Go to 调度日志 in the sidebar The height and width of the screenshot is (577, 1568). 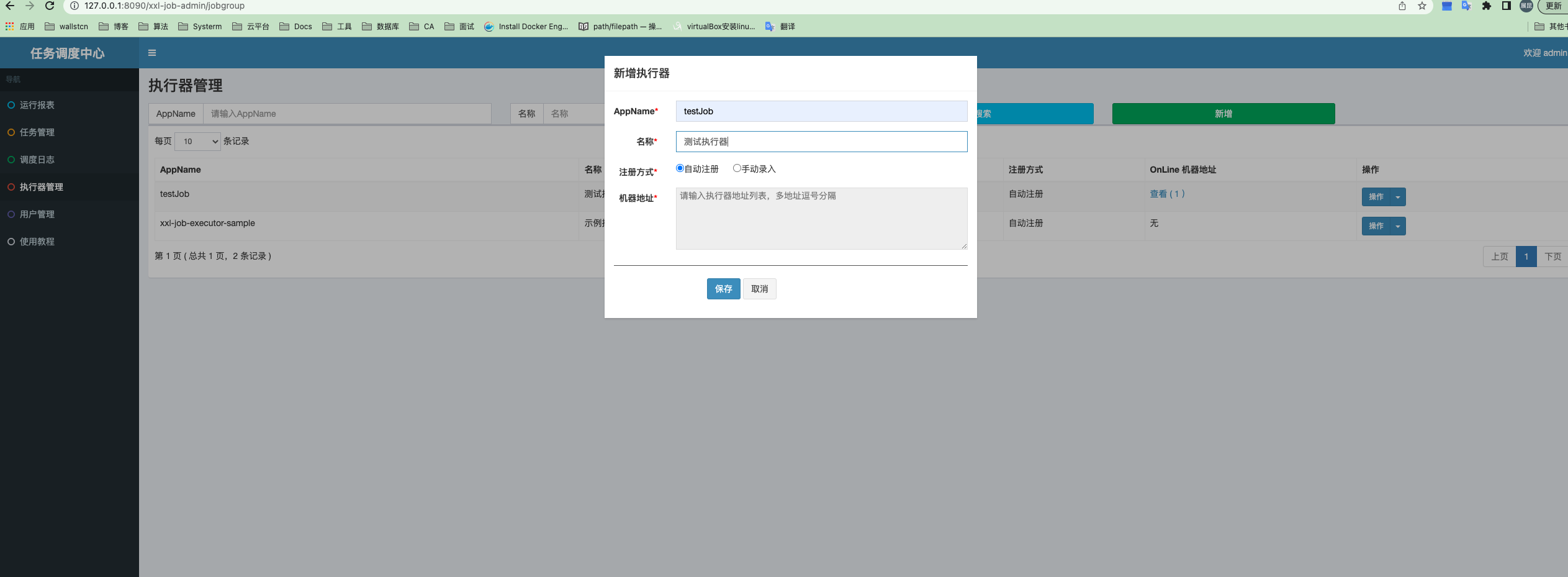coord(37,160)
